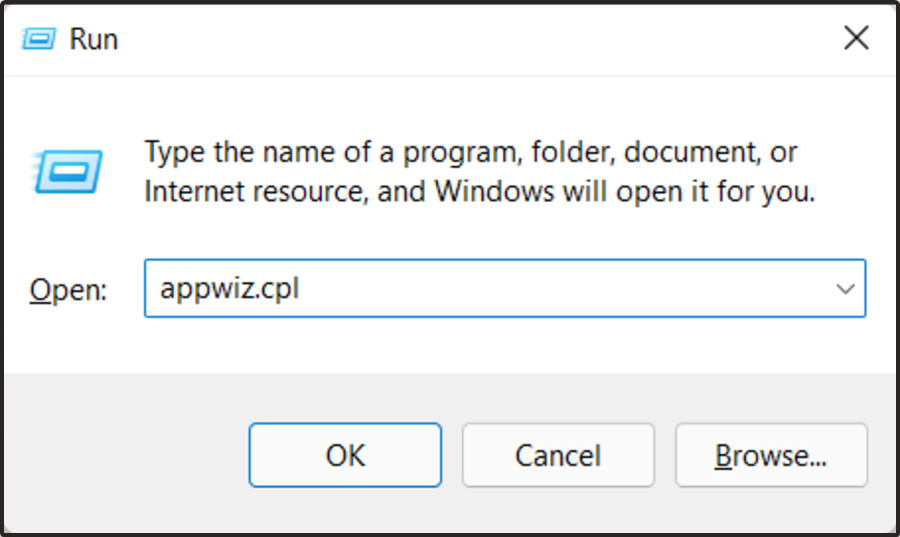Click the large Run program icon
This screenshot has width=900, height=537.
[x=68, y=170]
